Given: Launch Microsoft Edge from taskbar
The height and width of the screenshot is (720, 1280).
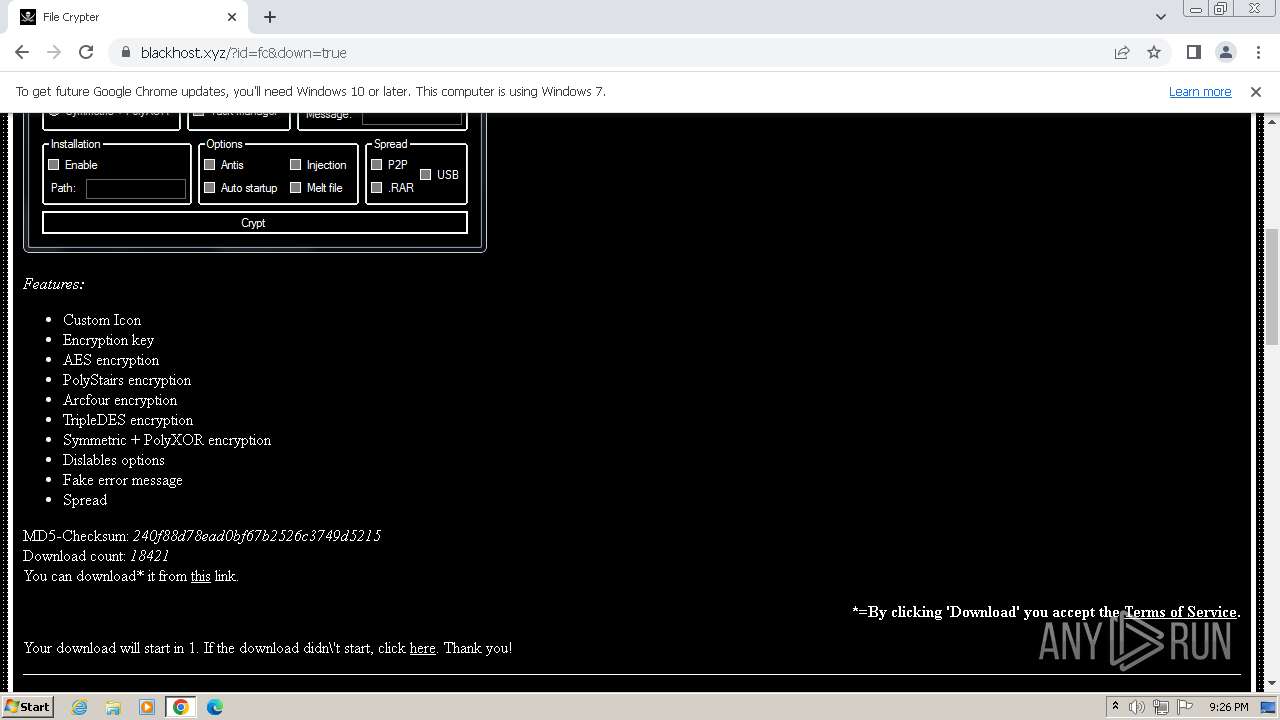Looking at the screenshot, I should click(x=215, y=707).
